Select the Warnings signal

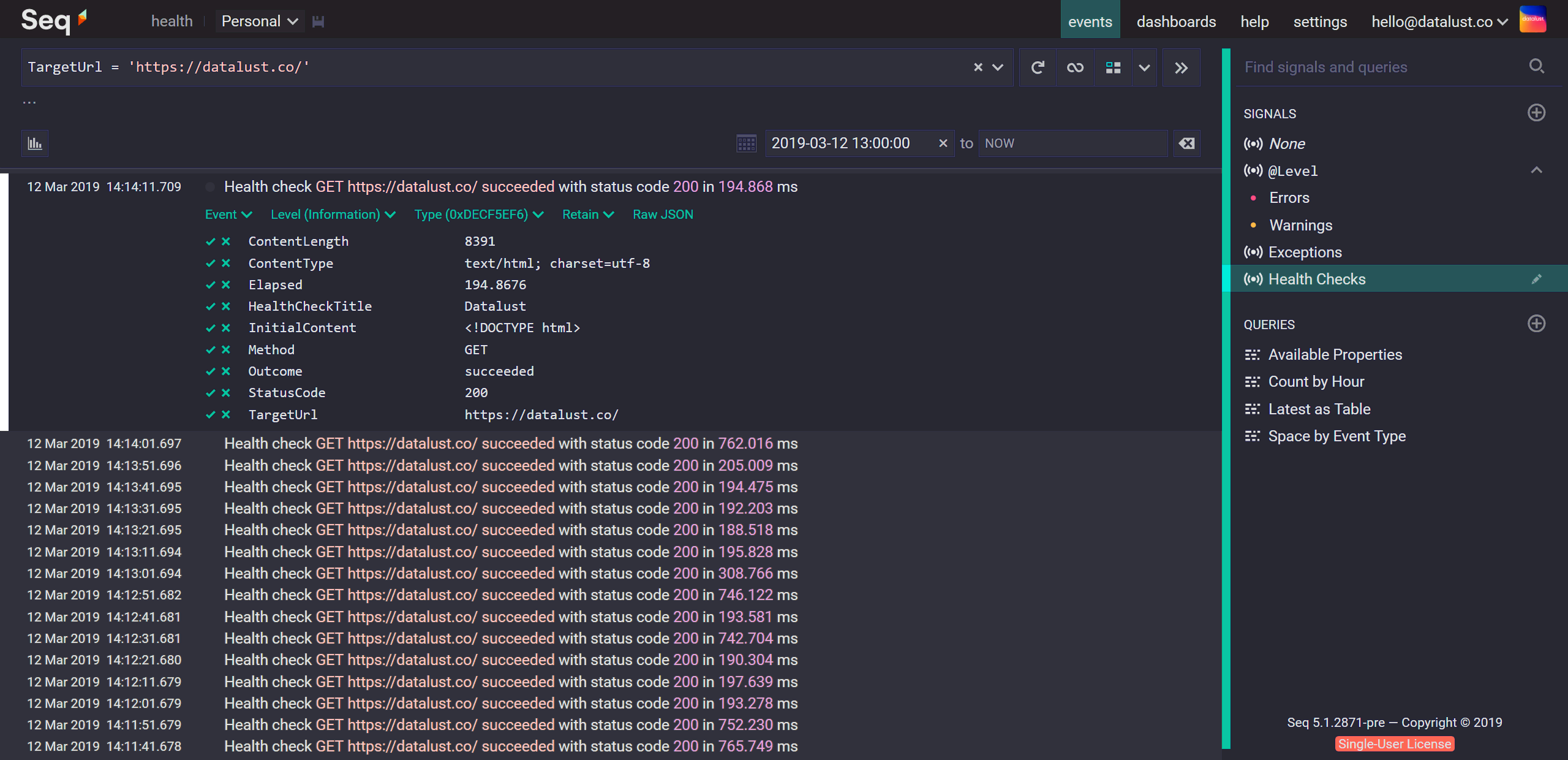coord(1300,225)
